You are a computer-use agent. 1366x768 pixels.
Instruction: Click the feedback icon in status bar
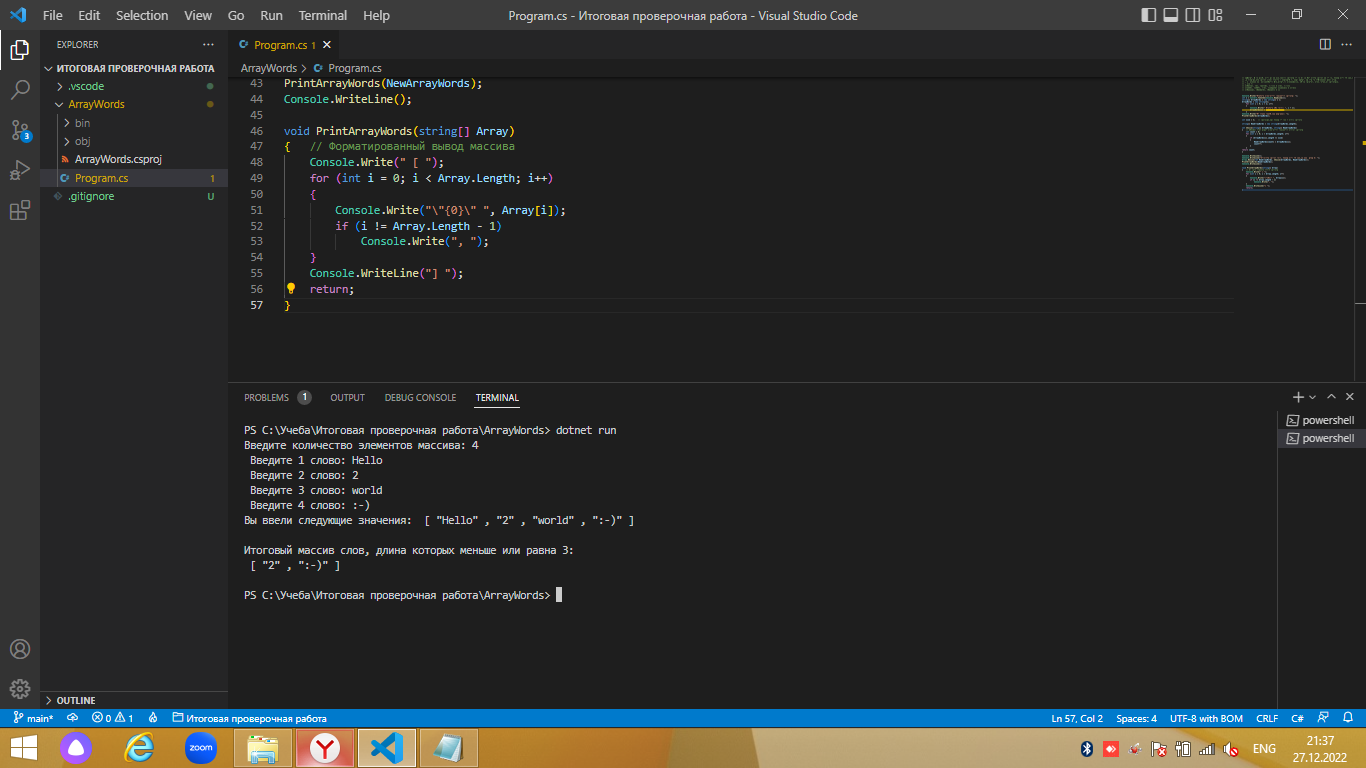click(x=1323, y=718)
